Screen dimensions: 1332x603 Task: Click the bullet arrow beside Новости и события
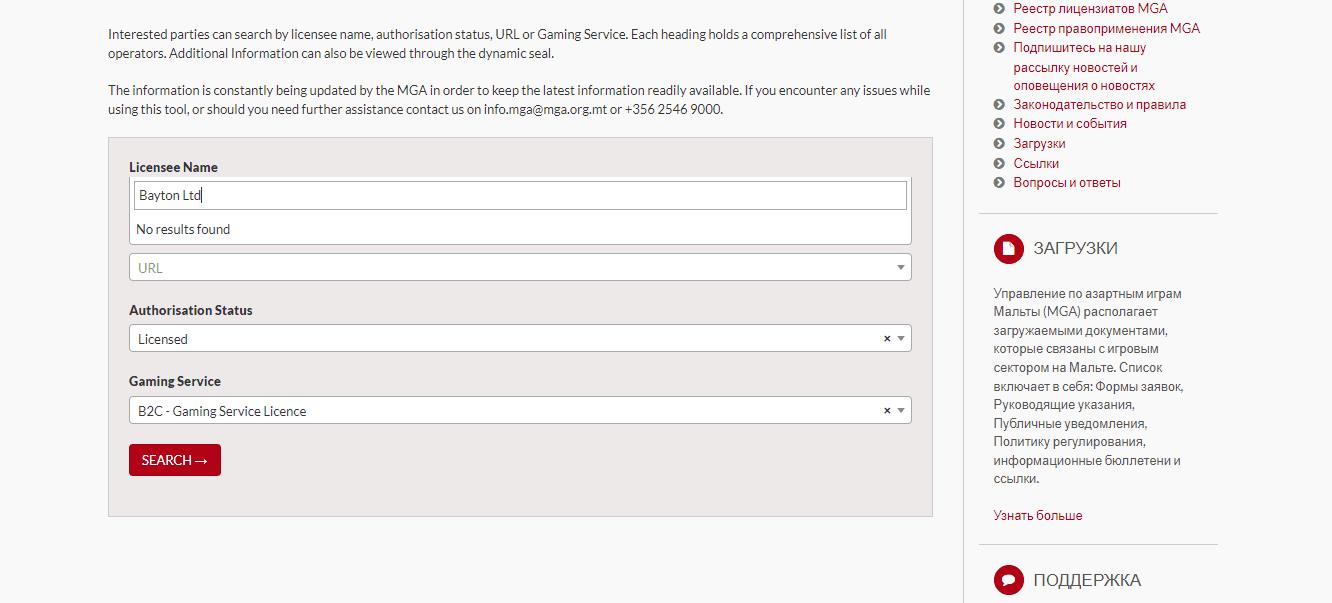coord(999,124)
